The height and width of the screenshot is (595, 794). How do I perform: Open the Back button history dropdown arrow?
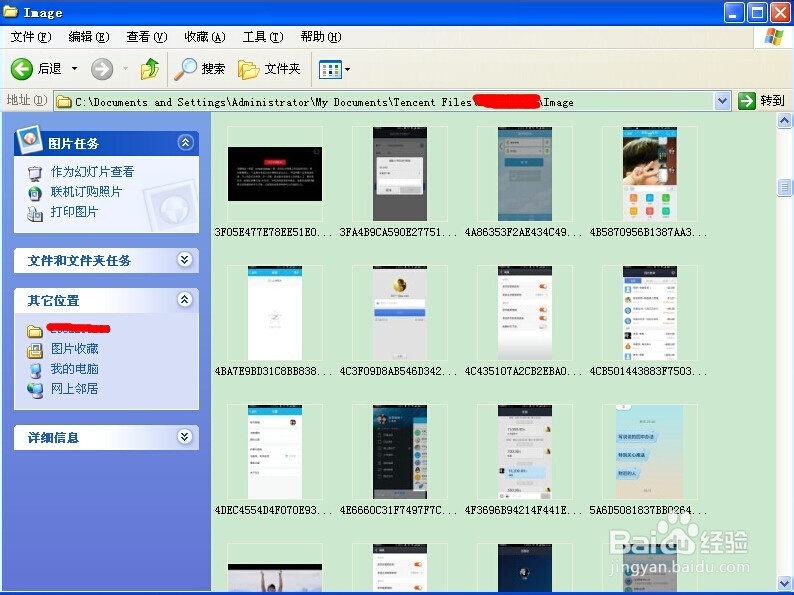(74, 68)
